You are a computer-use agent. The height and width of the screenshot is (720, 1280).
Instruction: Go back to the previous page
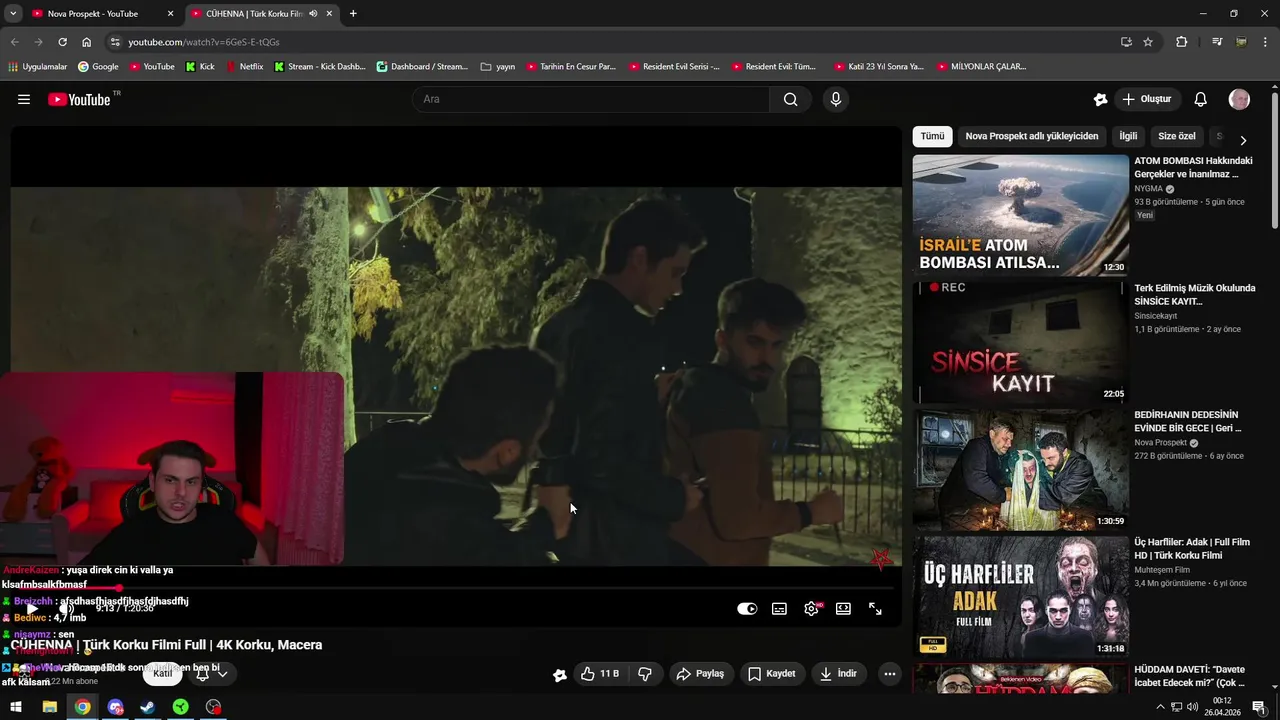[x=14, y=42]
